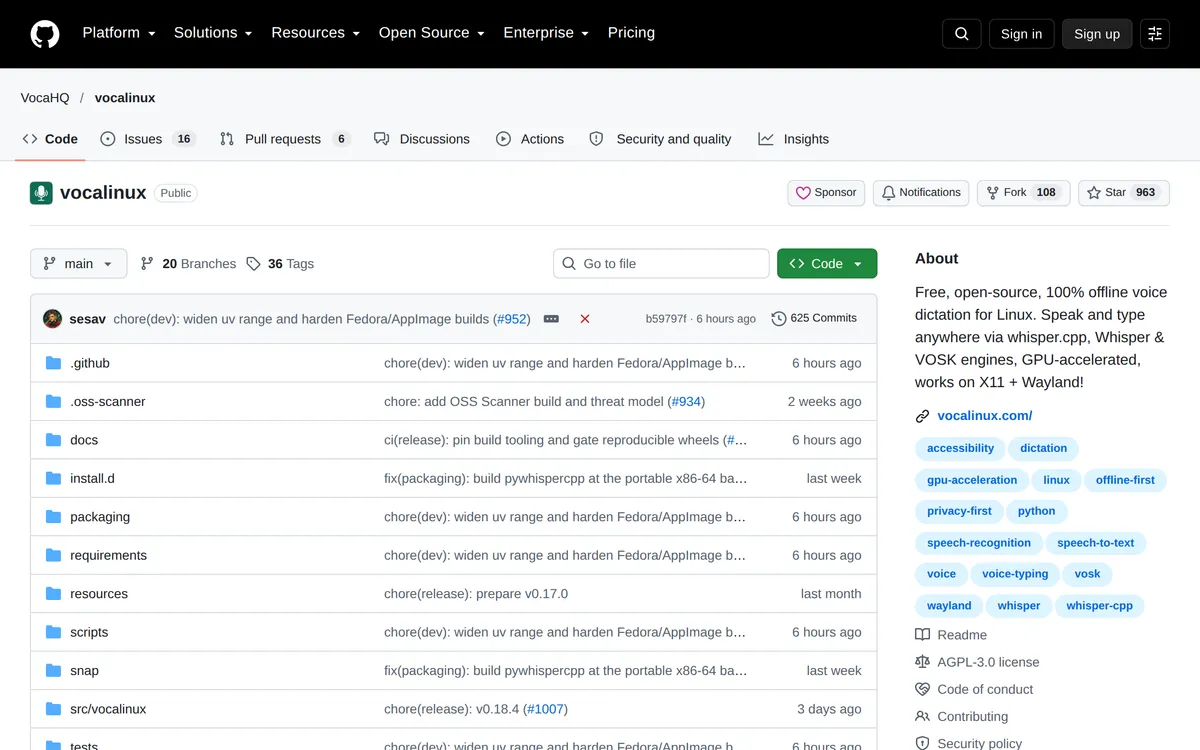The image size is (1200, 750).
Task: Click sesav's avatar in latest commit
Action: pos(53,319)
